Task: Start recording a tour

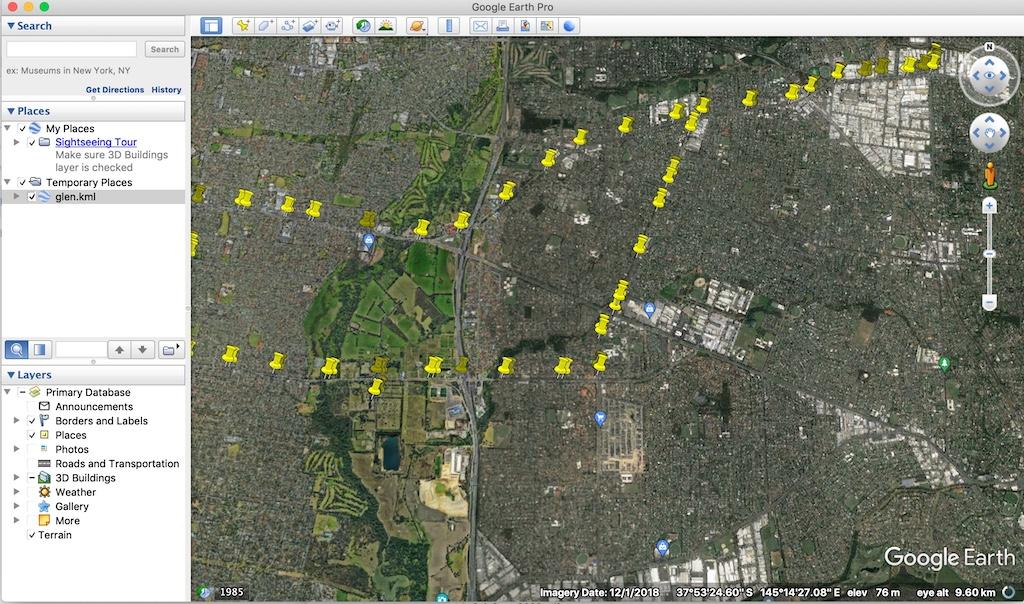Action: tap(331, 25)
